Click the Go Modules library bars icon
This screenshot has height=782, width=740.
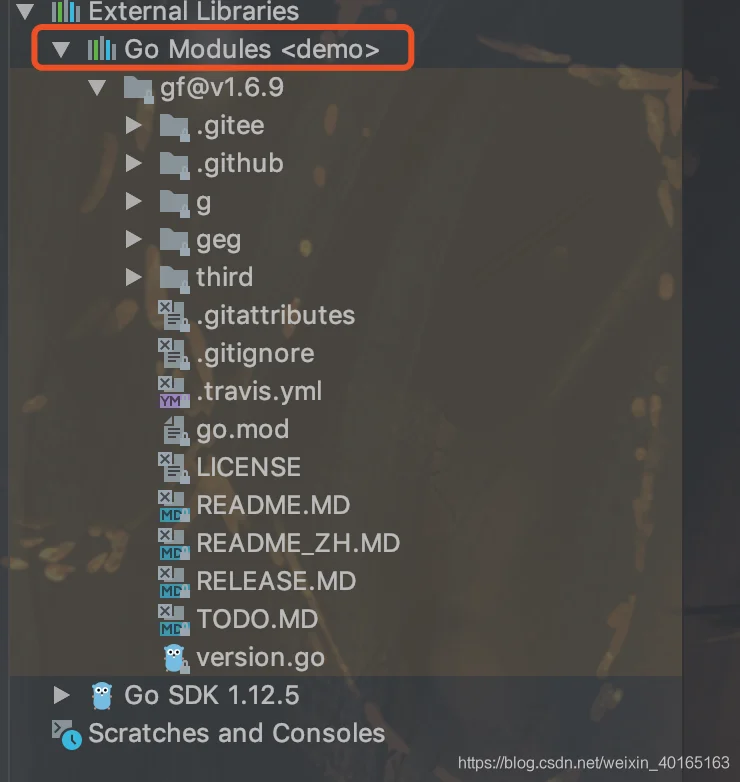coord(102,49)
